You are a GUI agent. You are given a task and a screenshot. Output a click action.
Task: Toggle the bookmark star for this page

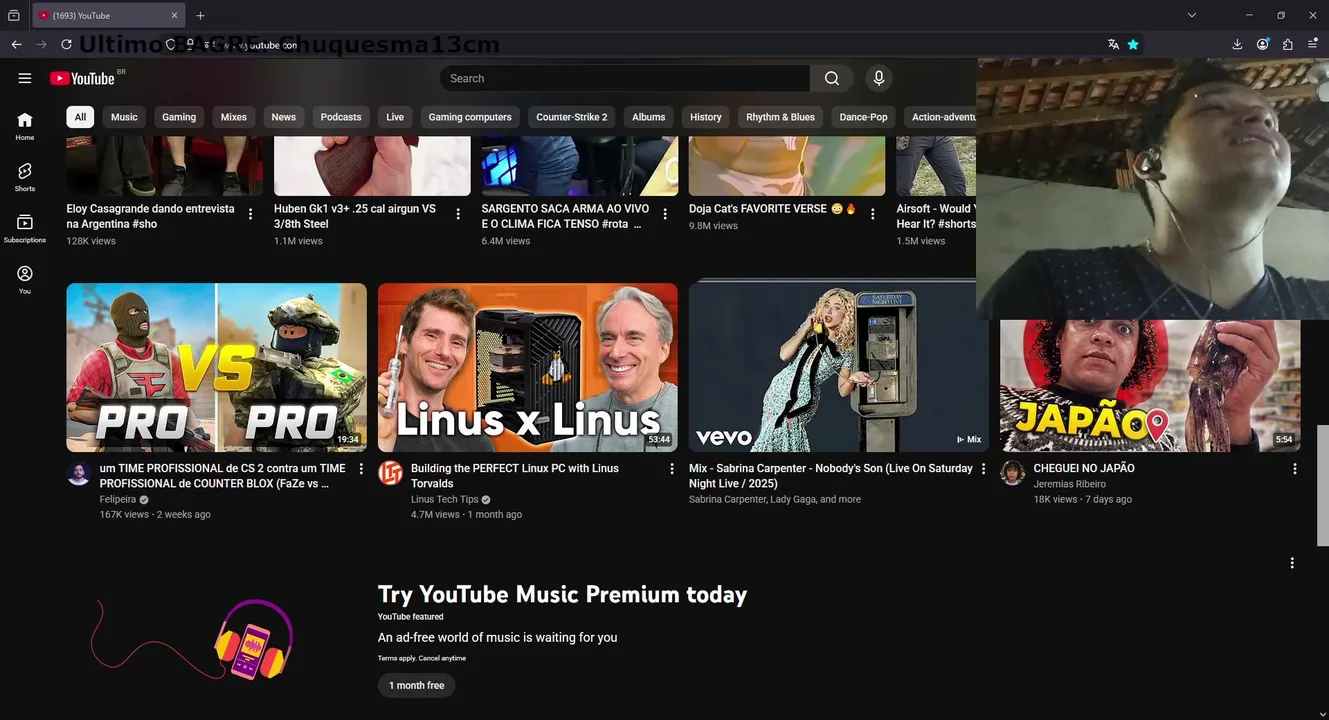point(1133,44)
